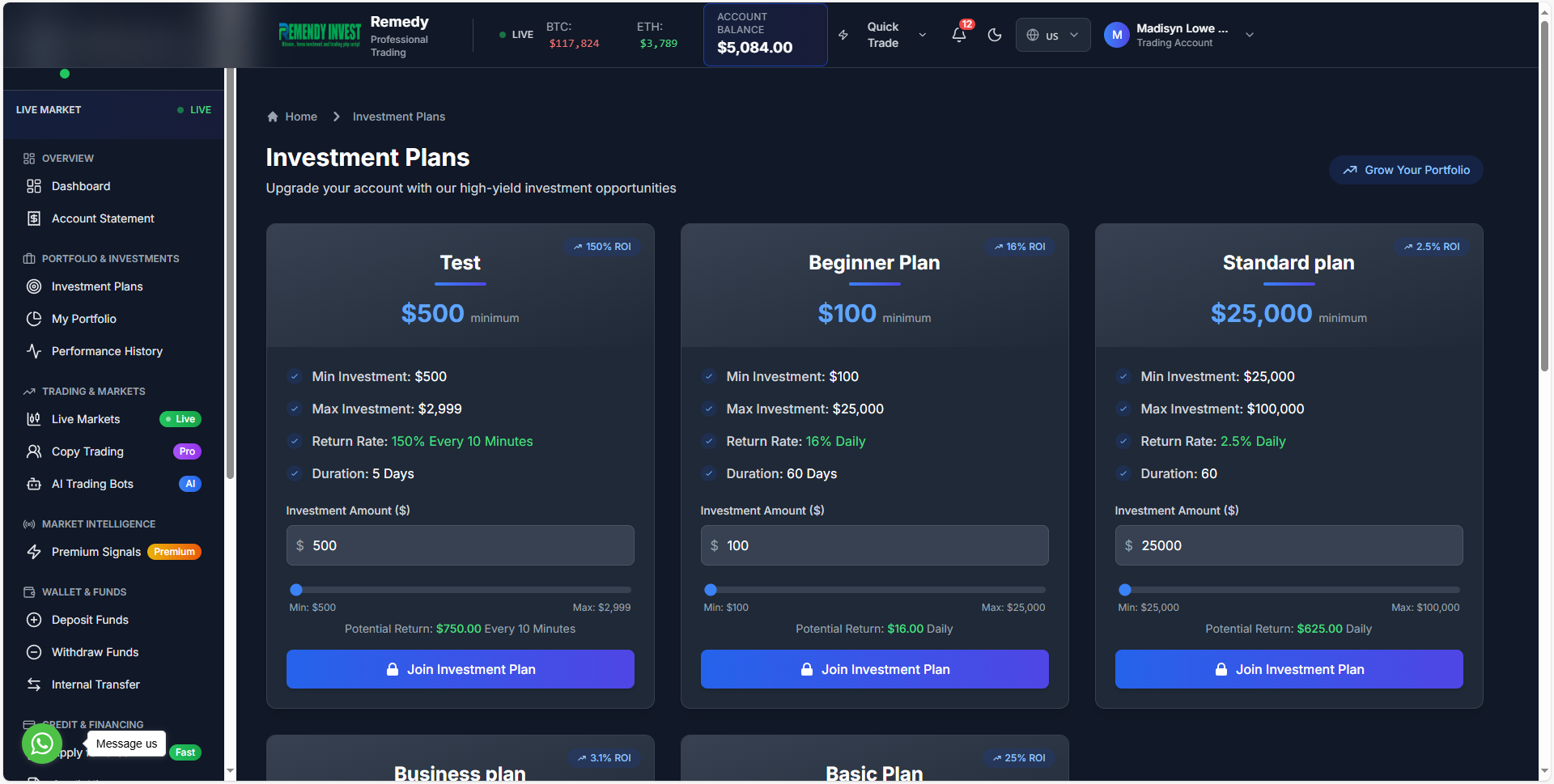Click the 2.5% ROI badge
Viewport: 1554px width, 784px height.
pos(1432,247)
